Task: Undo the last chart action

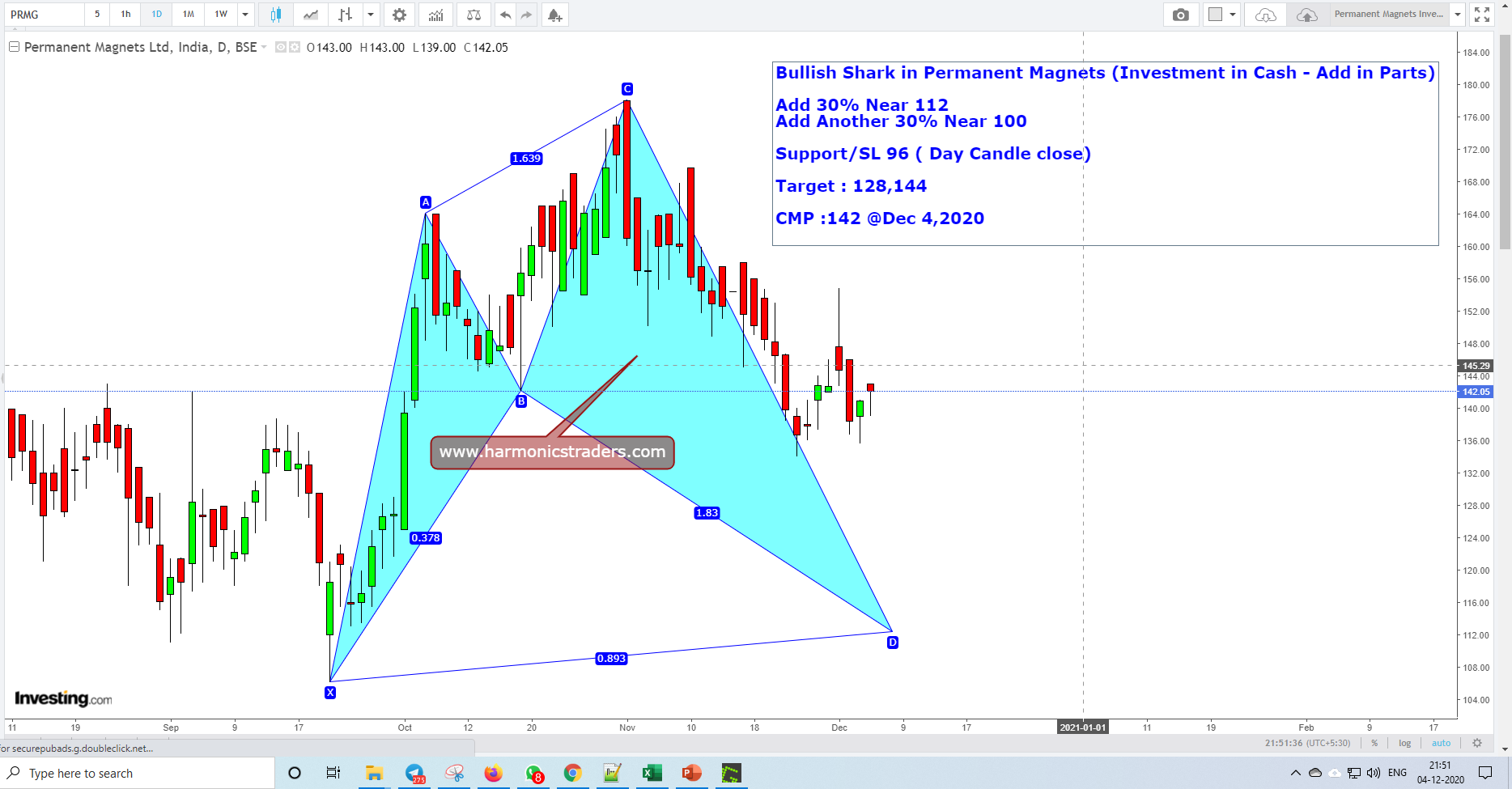Action: (506, 15)
